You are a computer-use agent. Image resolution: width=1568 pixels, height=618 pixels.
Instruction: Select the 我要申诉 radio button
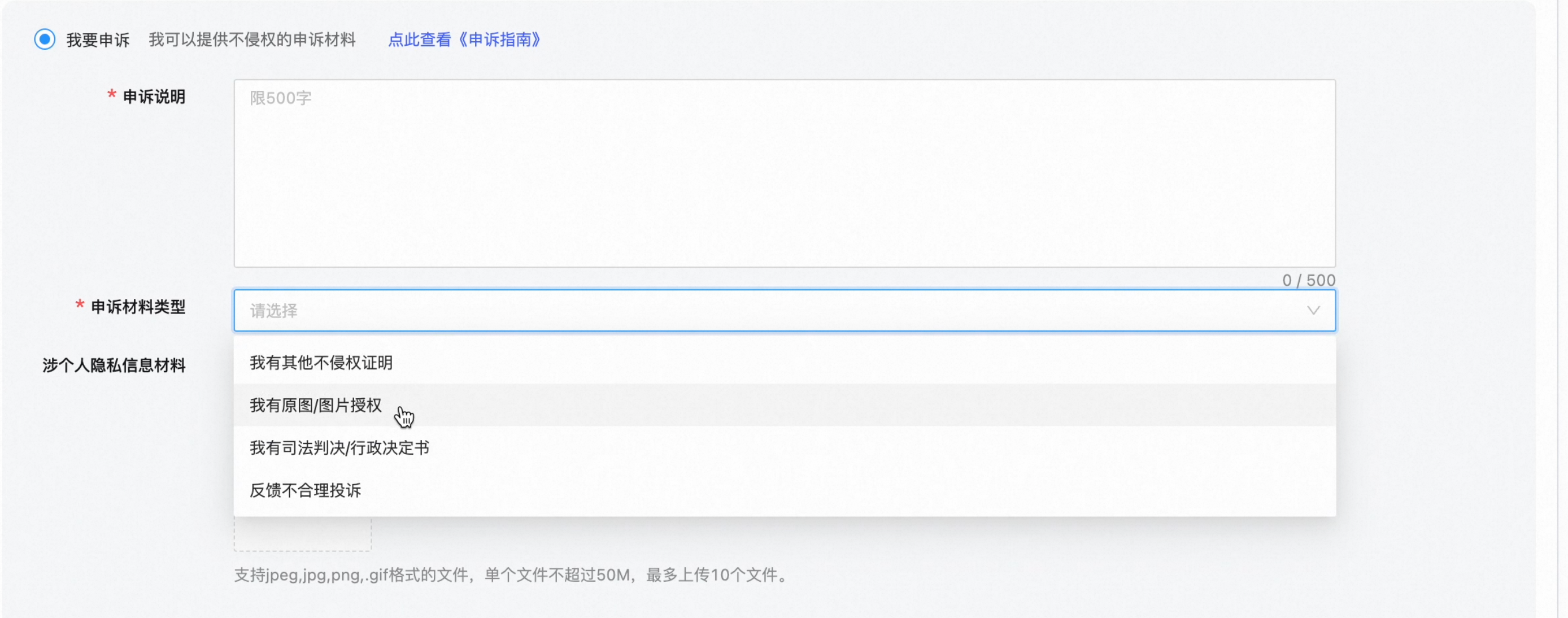45,40
